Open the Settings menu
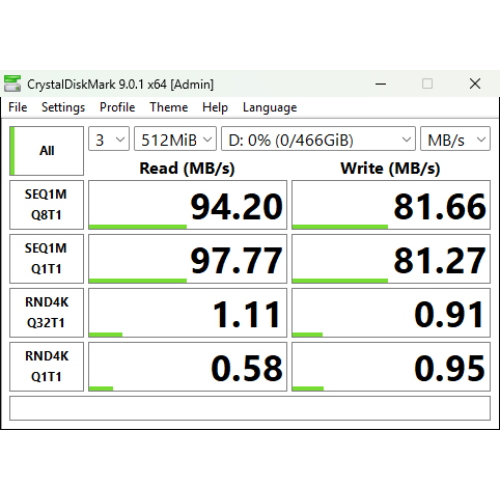 click(63, 107)
